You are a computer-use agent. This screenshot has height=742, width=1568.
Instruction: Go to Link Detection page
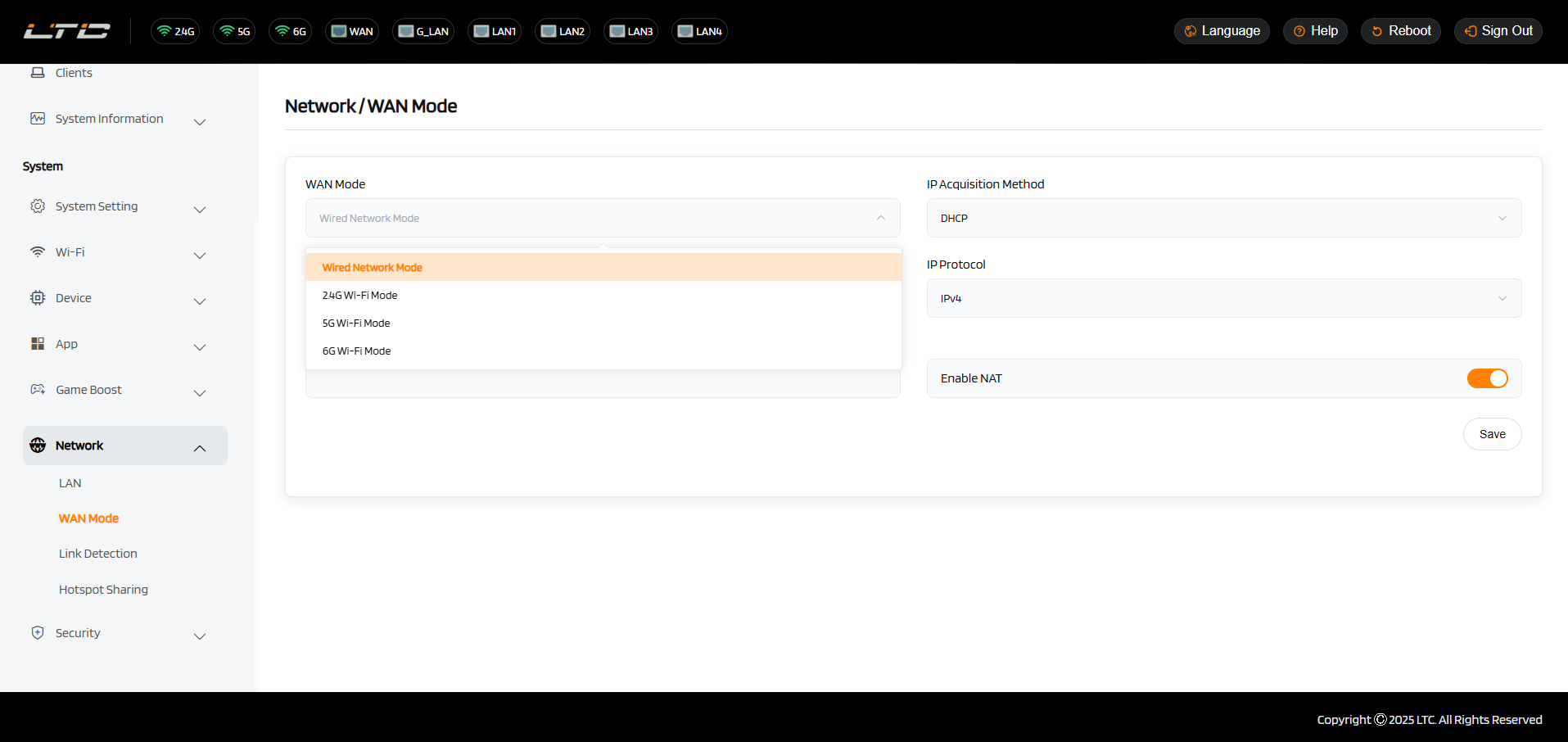(x=98, y=554)
